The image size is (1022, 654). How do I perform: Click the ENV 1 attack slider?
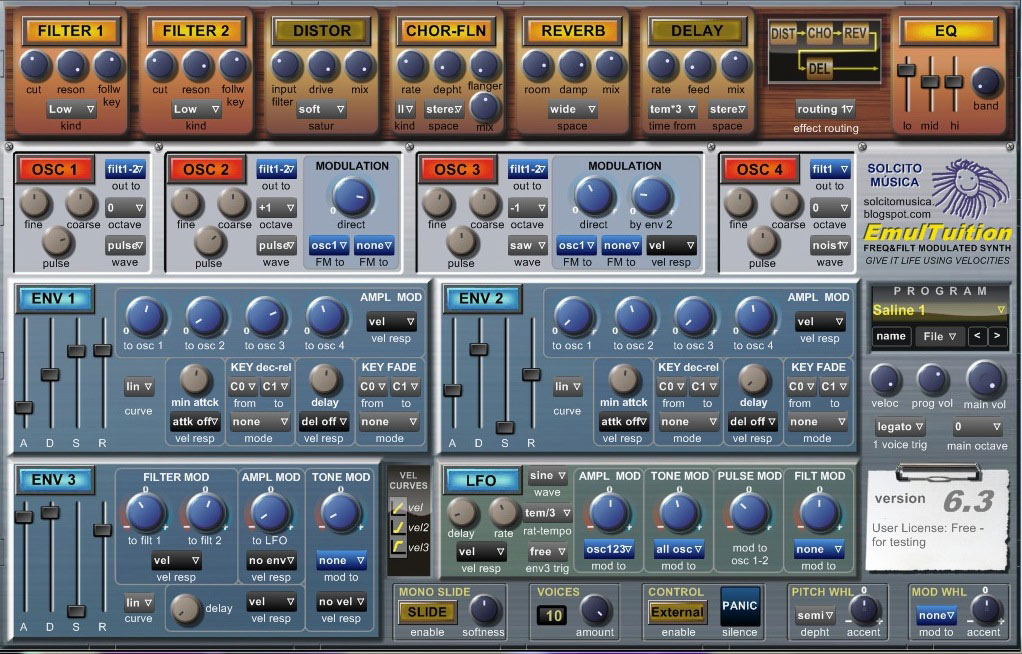click(x=24, y=408)
